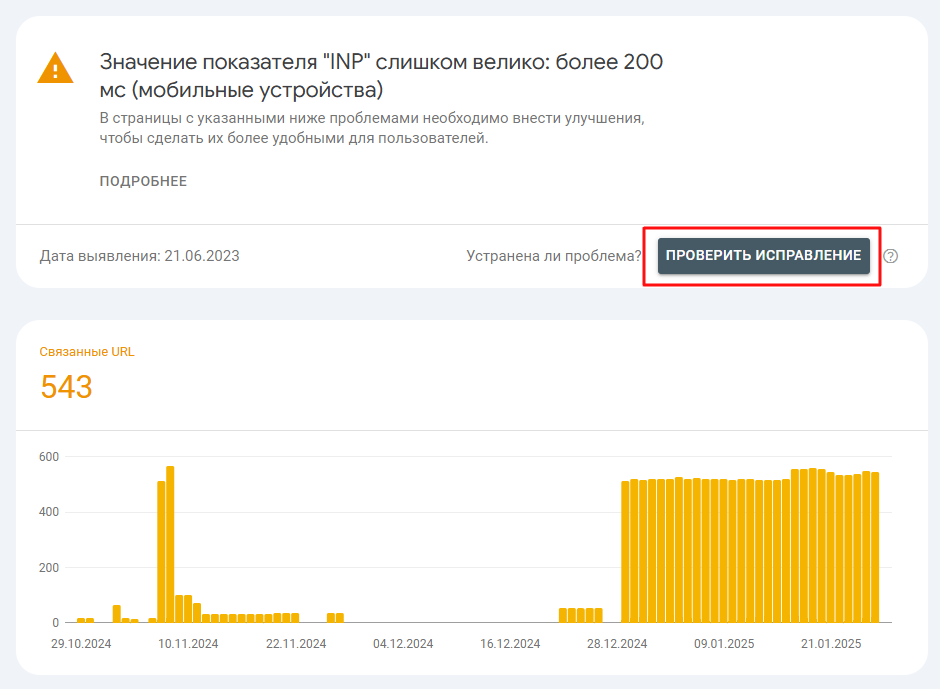The image size is (940, 689).
Task: Click the tallest bar in November 2024
Action: click(x=170, y=544)
